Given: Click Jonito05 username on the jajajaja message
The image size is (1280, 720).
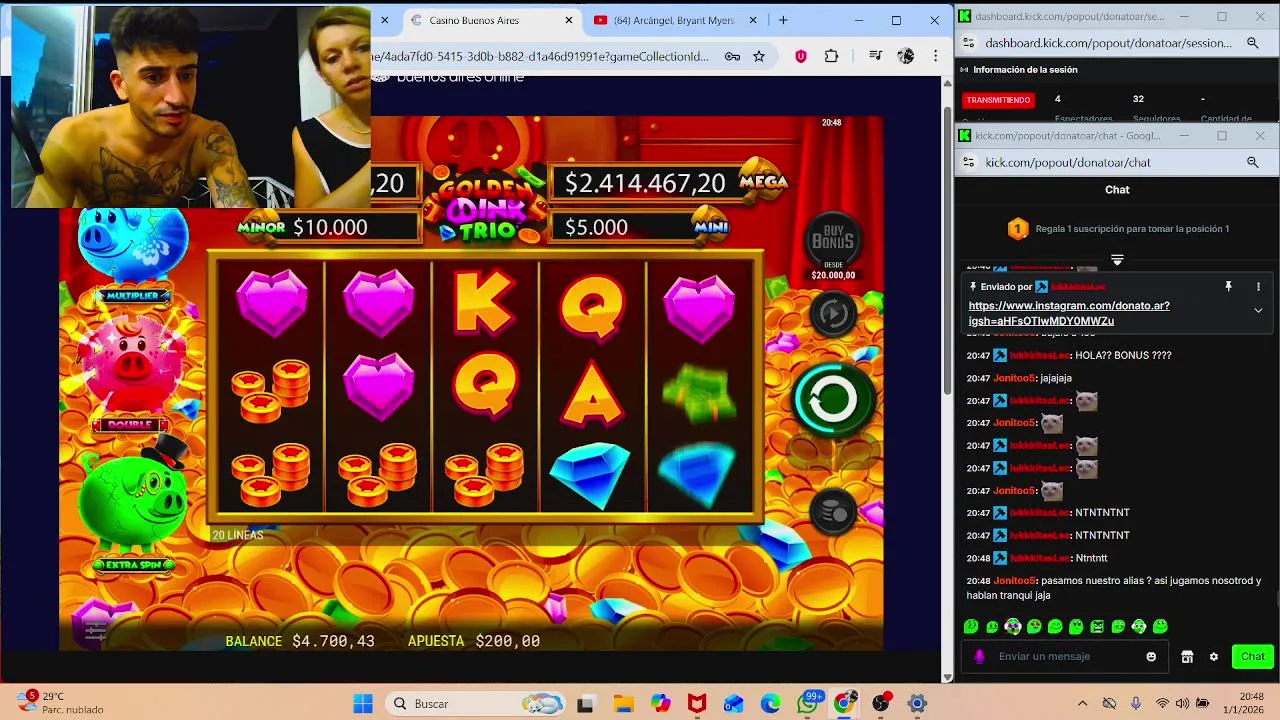Looking at the screenshot, I should click(x=1015, y=378).
